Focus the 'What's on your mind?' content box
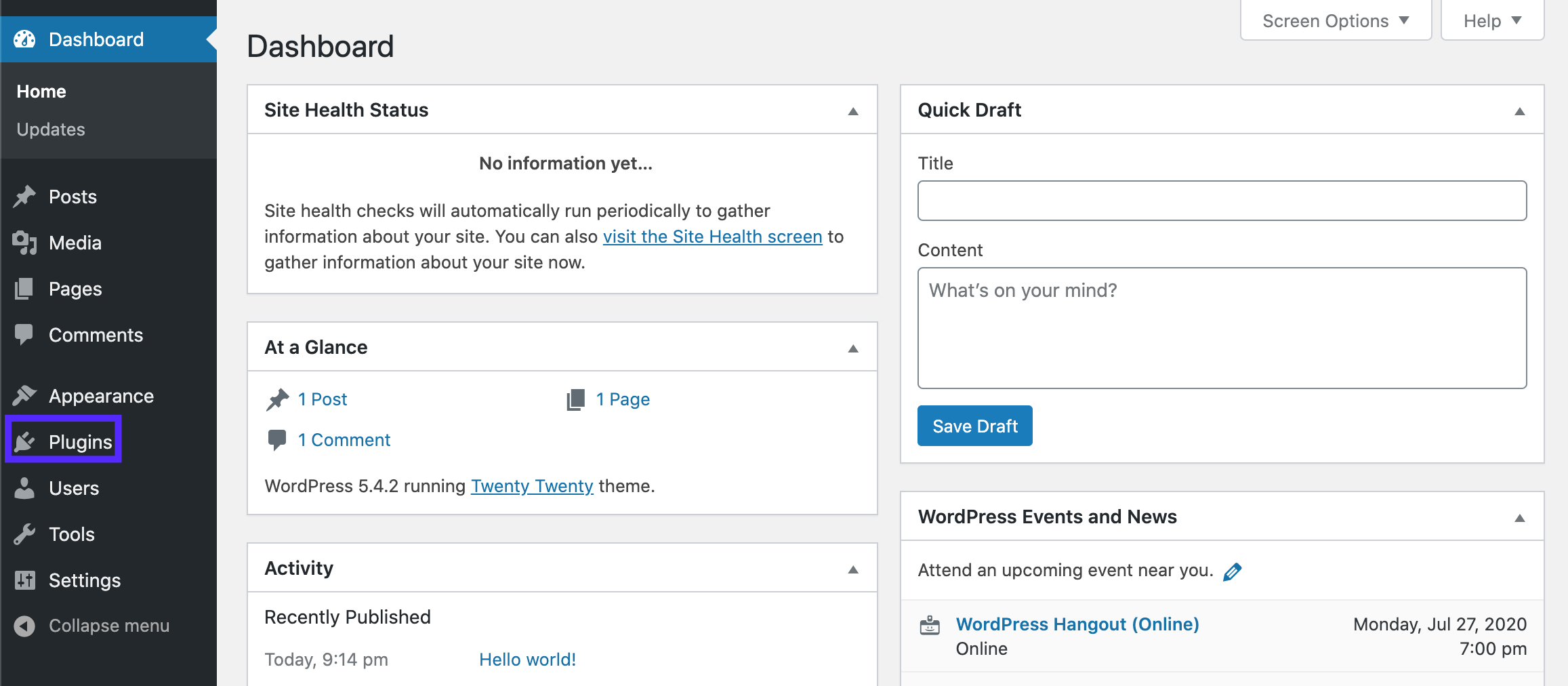 (x=1222, y=328)
